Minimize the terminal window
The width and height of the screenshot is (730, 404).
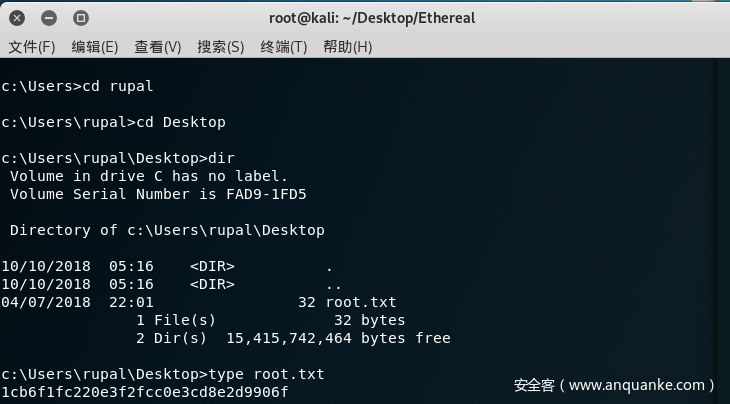click(x=49, y=17)
